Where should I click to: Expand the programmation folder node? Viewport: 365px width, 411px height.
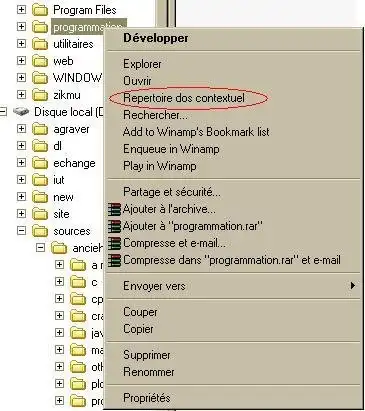21,26
